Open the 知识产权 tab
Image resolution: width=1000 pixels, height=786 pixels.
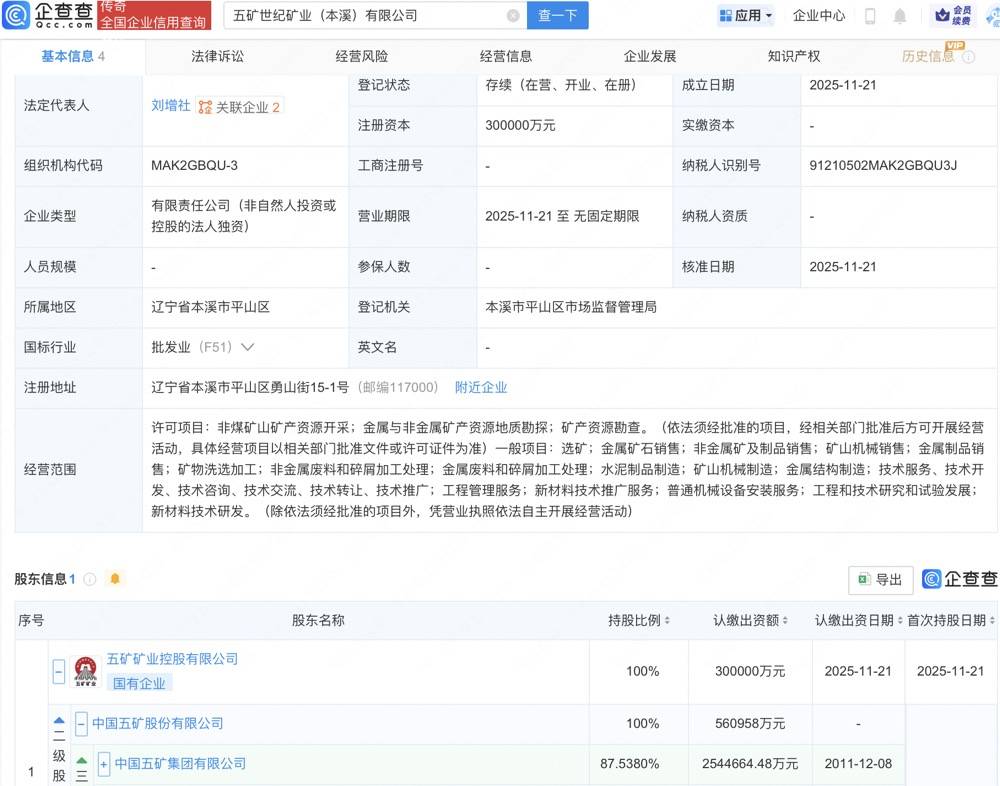(794, 56)
